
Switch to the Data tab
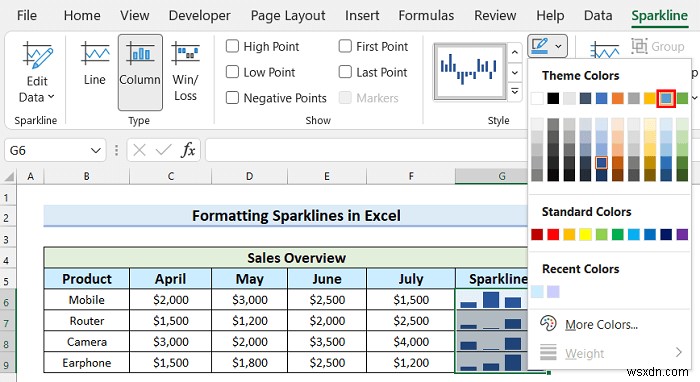coord(598,16)
